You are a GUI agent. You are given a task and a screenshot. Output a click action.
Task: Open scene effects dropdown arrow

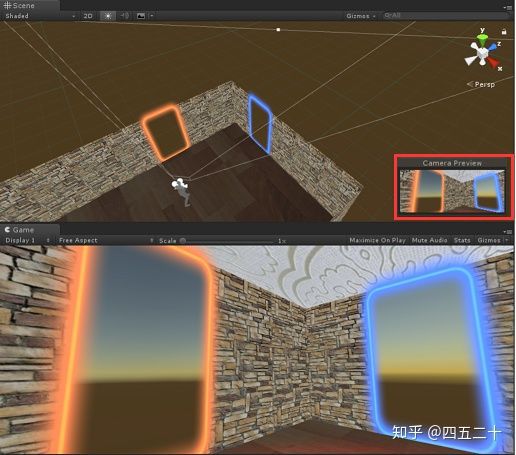[x=151, y=16]
